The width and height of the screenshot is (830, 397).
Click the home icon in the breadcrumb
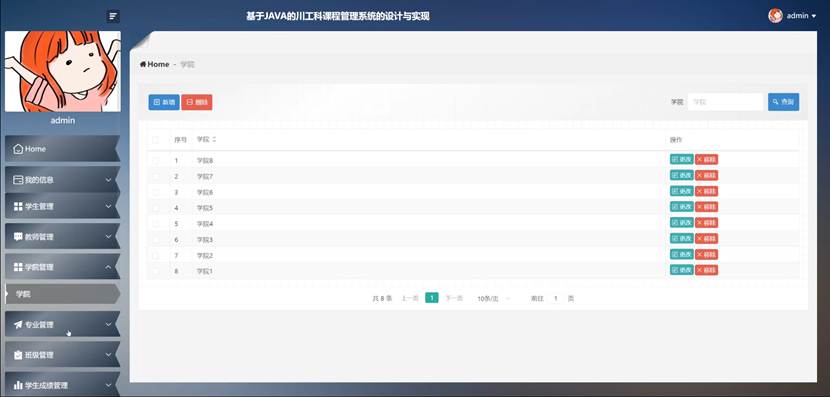143,64
